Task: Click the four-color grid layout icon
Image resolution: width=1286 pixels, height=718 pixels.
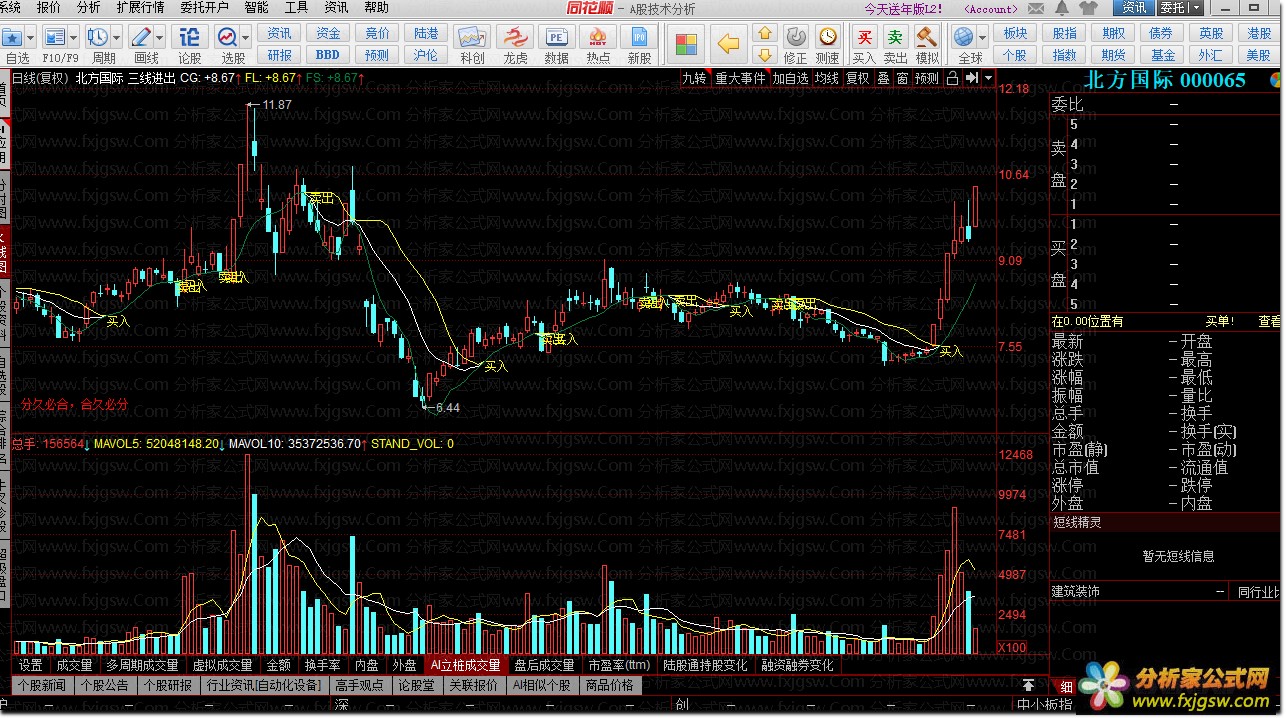Action: (x=686, y=45)
